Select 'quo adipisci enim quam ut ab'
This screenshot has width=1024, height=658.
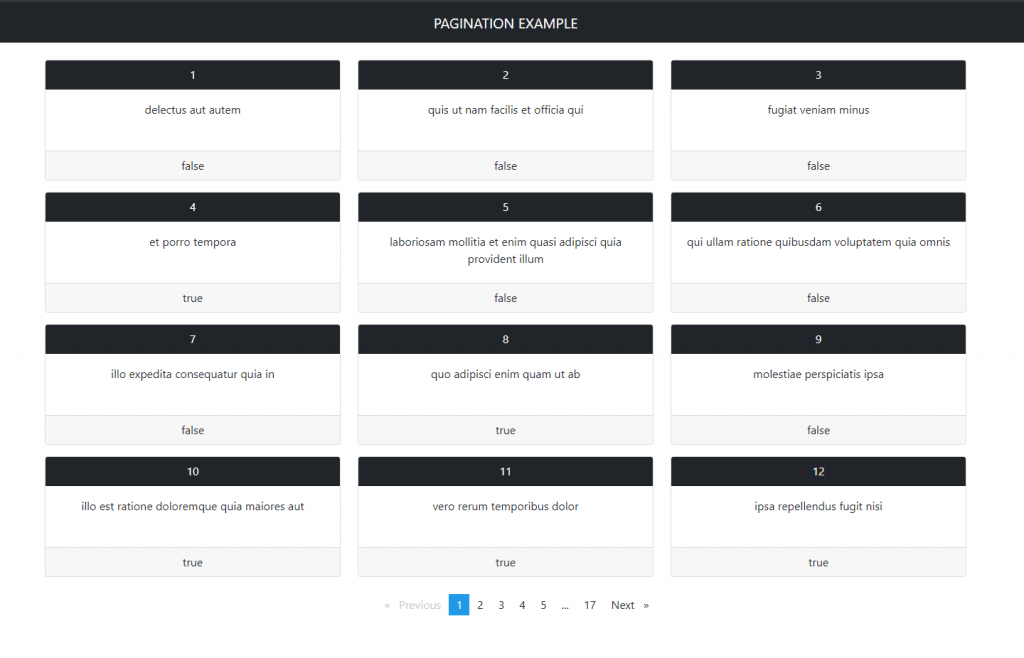505,374
